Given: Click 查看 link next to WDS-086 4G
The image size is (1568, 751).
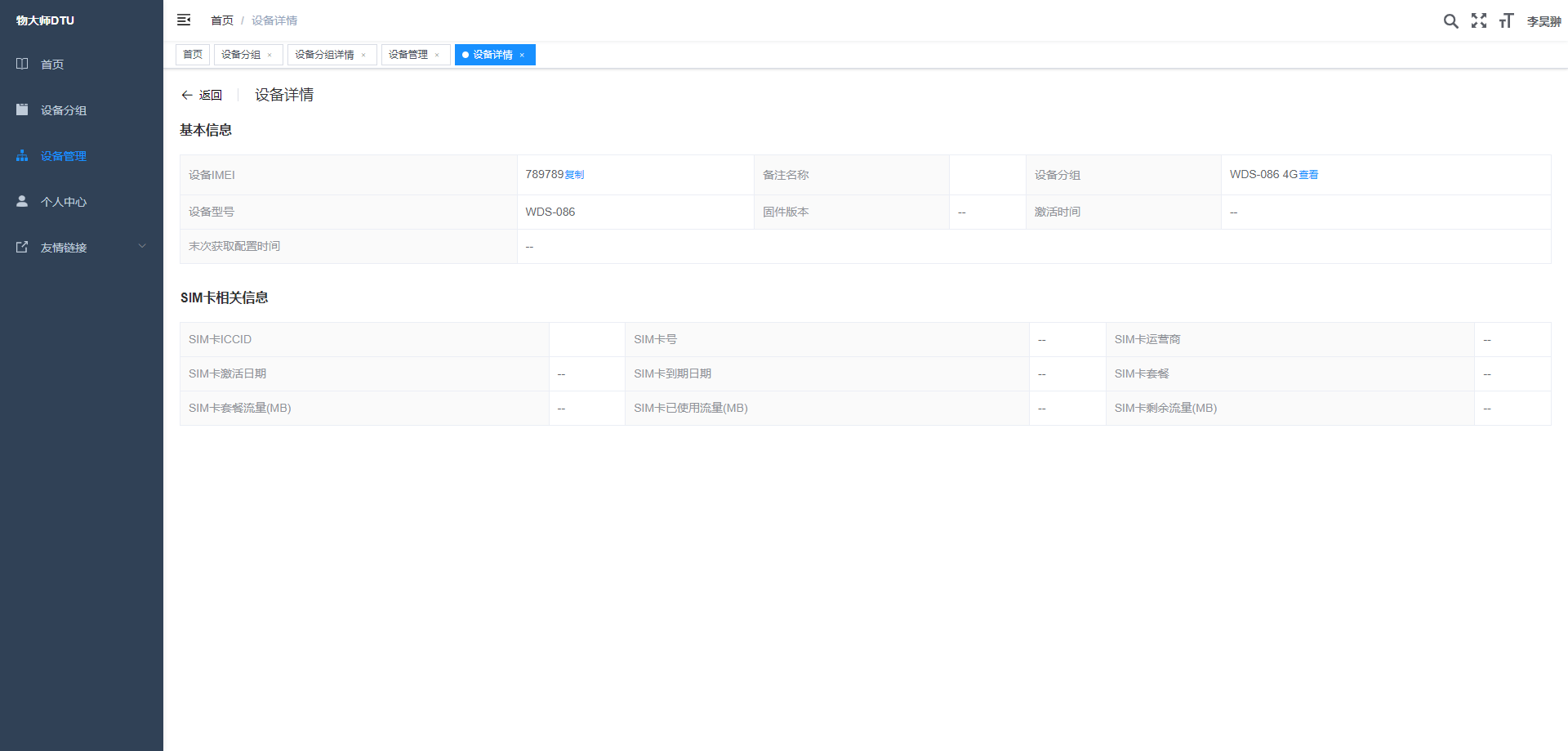Looking at the screenshot, I should (x=1308, y=175).
